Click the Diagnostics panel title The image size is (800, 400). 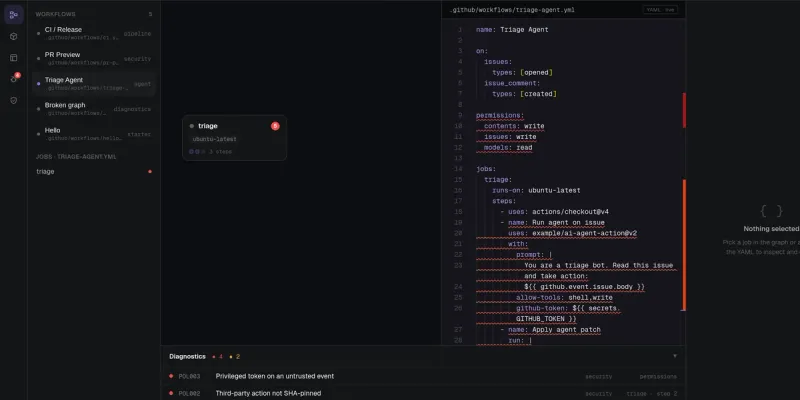coord(187,357)
